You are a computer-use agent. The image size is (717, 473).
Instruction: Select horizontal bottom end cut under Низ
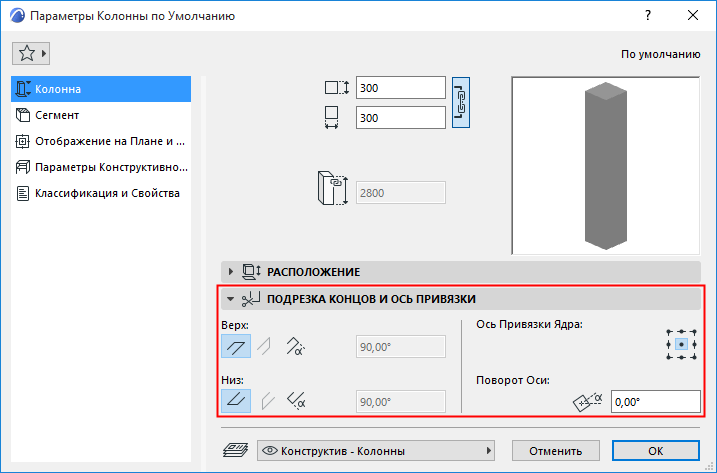click(x=236, y=401)
